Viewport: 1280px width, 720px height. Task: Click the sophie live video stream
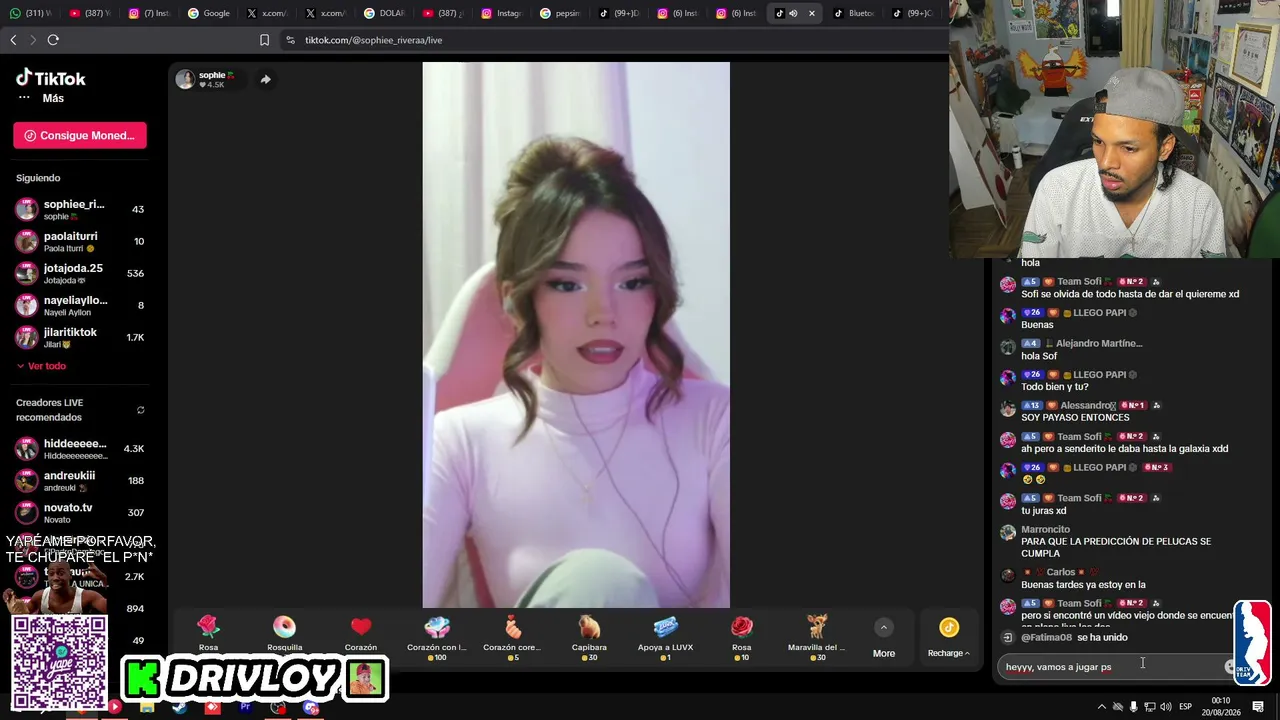click(x=576, y=335)
